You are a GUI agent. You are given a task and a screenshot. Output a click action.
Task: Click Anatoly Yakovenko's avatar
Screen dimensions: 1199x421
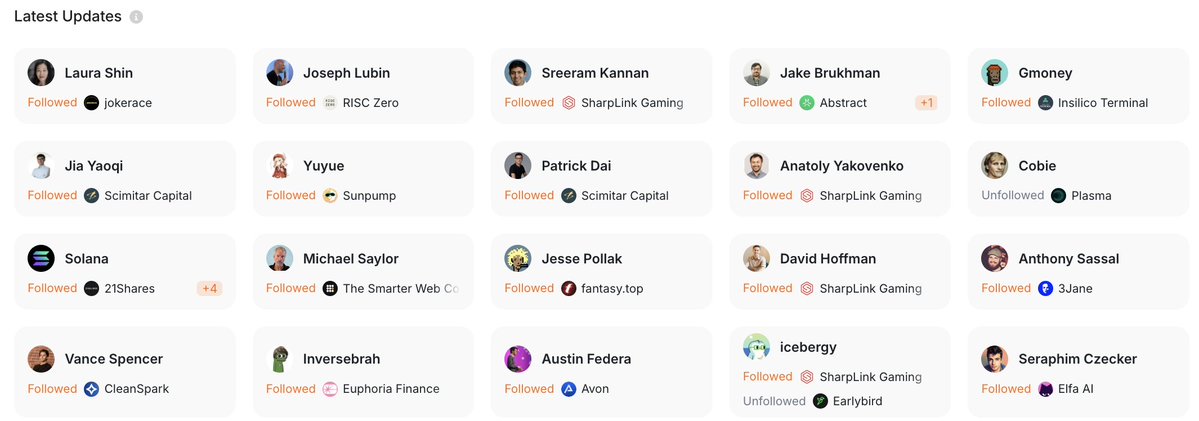tap(757, 166)
